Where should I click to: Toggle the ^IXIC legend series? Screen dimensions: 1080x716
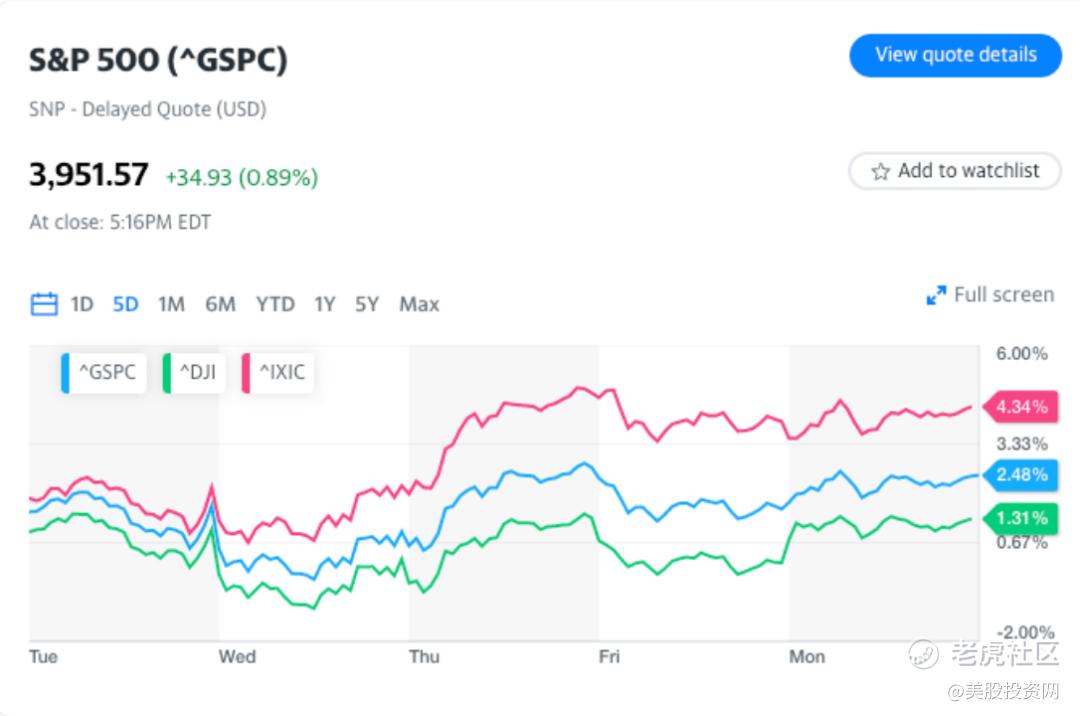pos(279,373)
